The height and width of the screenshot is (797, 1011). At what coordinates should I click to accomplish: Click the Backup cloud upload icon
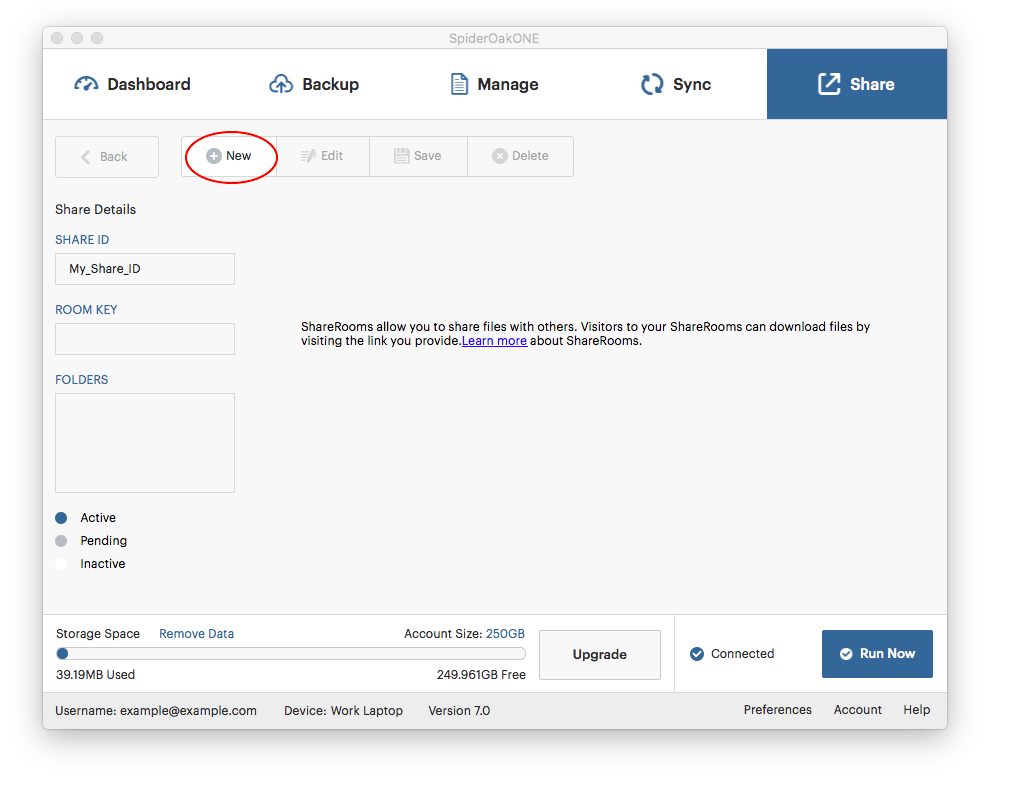coord(280,84)
